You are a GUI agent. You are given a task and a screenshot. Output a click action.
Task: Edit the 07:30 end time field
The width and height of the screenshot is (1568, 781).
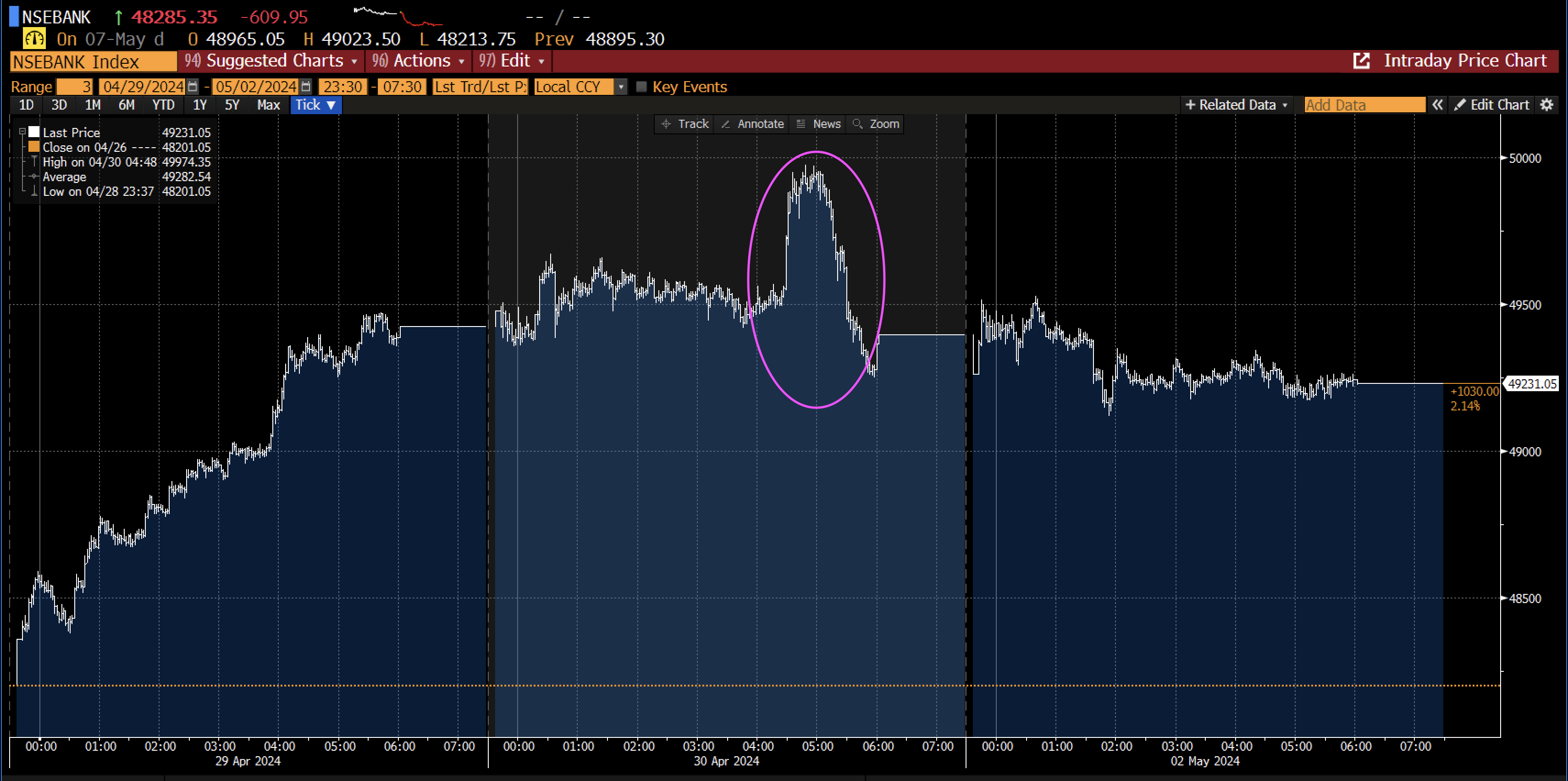click(403, 86)
